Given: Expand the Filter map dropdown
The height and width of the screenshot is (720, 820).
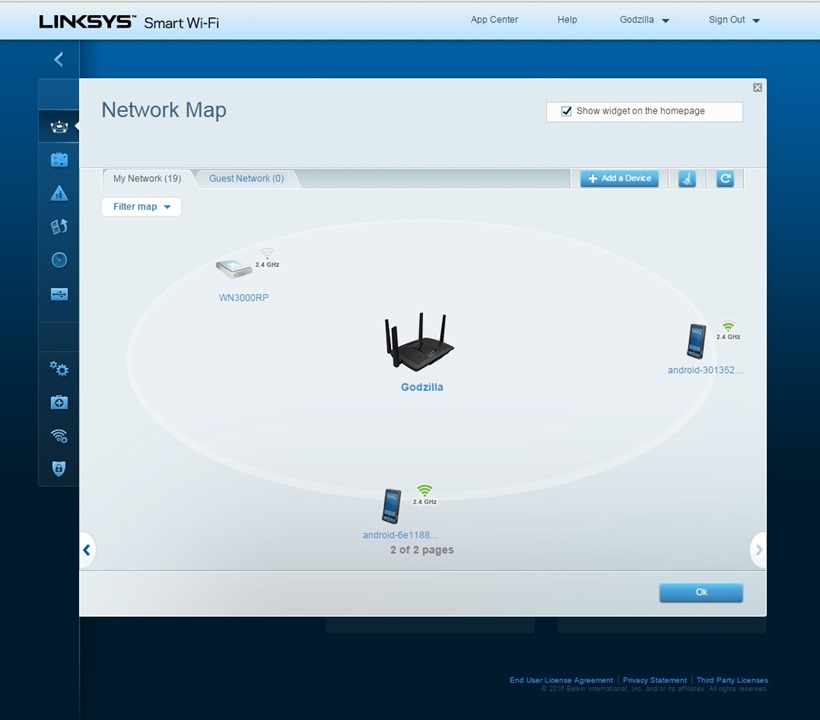Looking at the screenshot, I should [x=141, y=207].
